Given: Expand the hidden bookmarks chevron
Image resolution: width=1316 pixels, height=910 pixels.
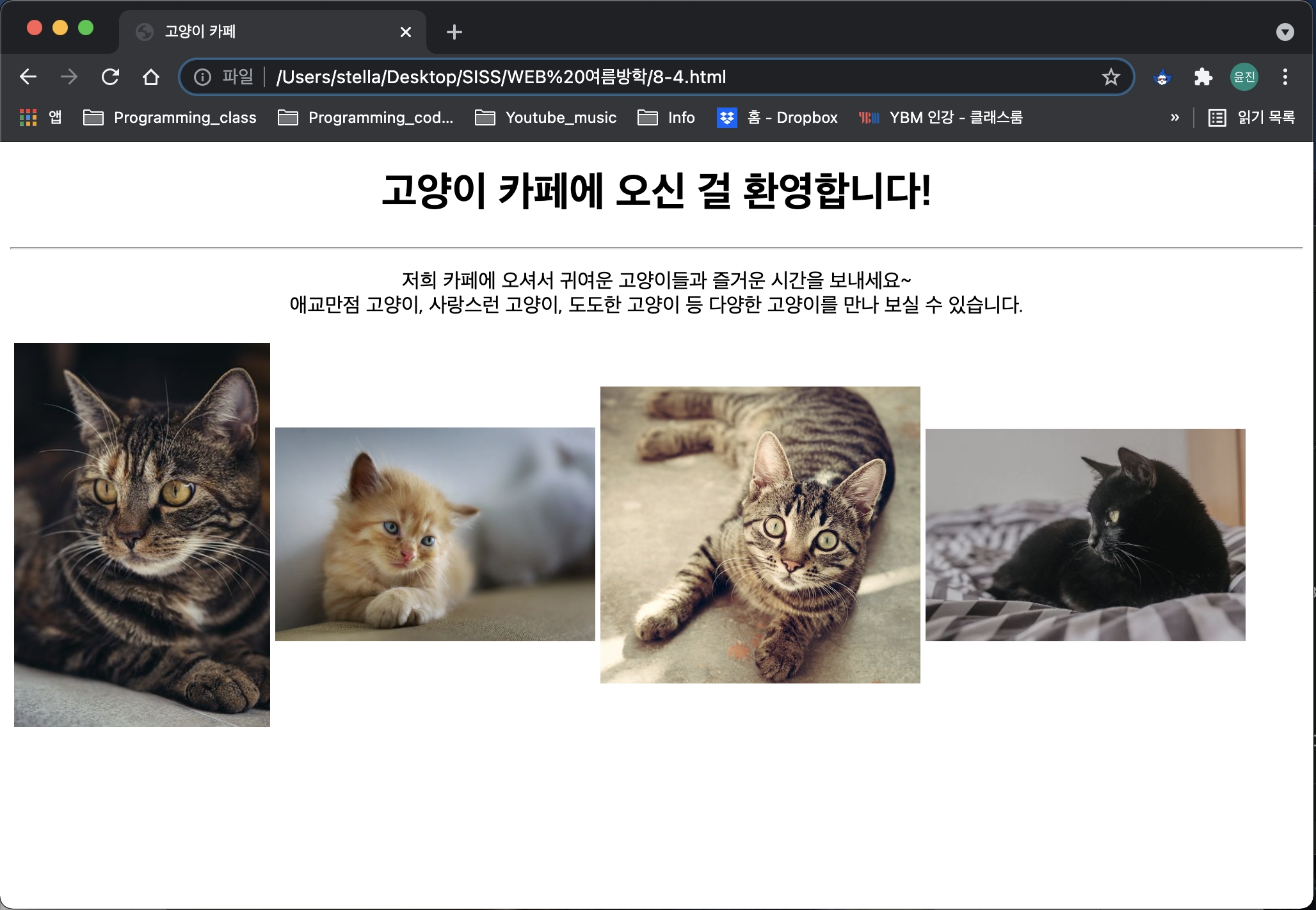Looking at the screenshot, I should point(1175,118).
